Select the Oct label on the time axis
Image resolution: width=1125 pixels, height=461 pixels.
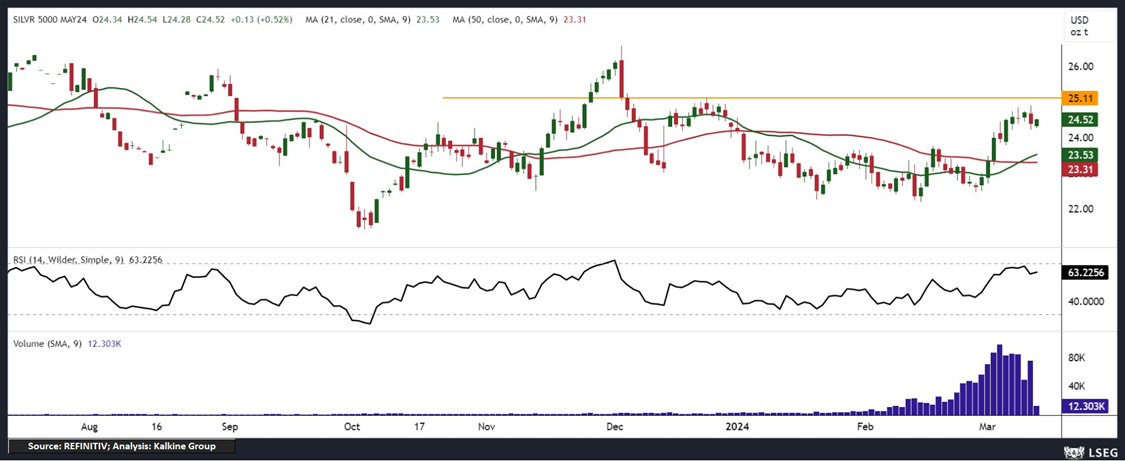(351, 425)
